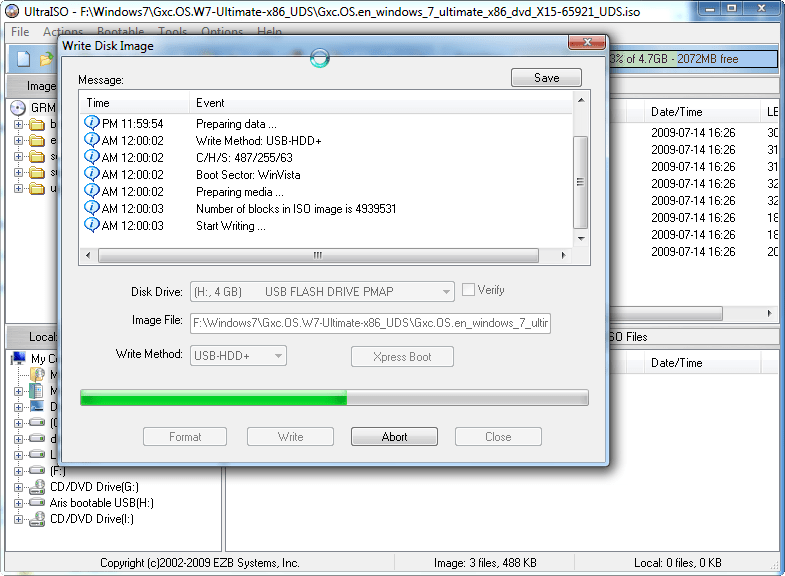This screenshot has height=576, width=785.
Task: Click the Image File path field
Action: pyautogui.click(x=370, y=323)
